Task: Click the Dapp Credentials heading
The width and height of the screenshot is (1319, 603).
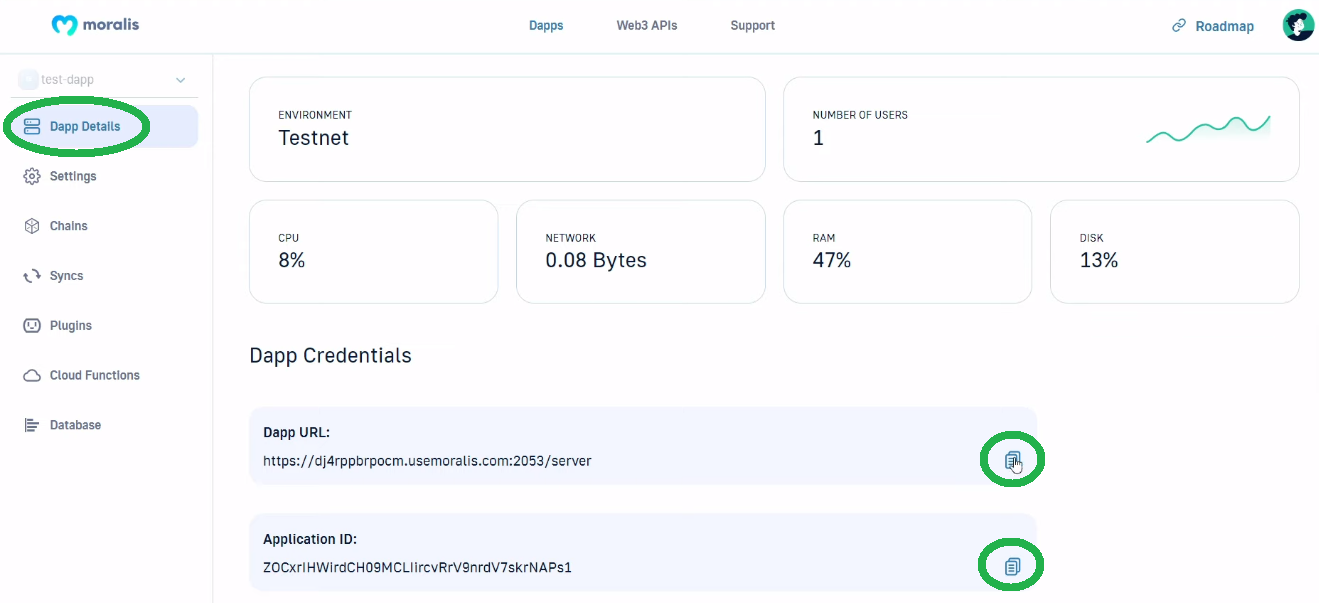Action: (330, 355)
